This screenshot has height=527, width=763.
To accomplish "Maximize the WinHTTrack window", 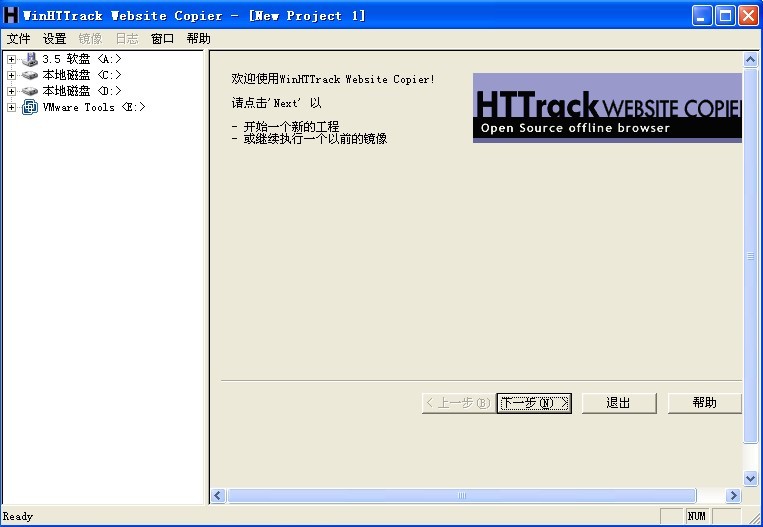I will [x=725, y=16].
